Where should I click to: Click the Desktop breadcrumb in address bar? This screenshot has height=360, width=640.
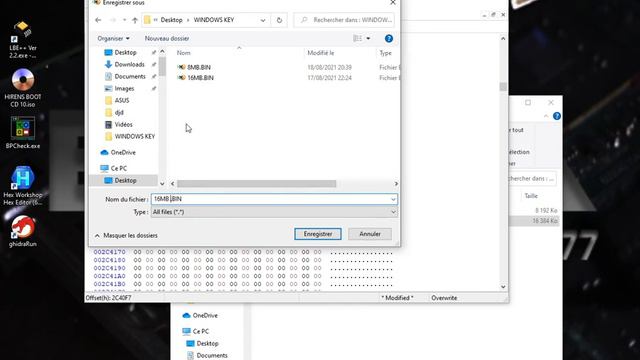coord(171,20)
